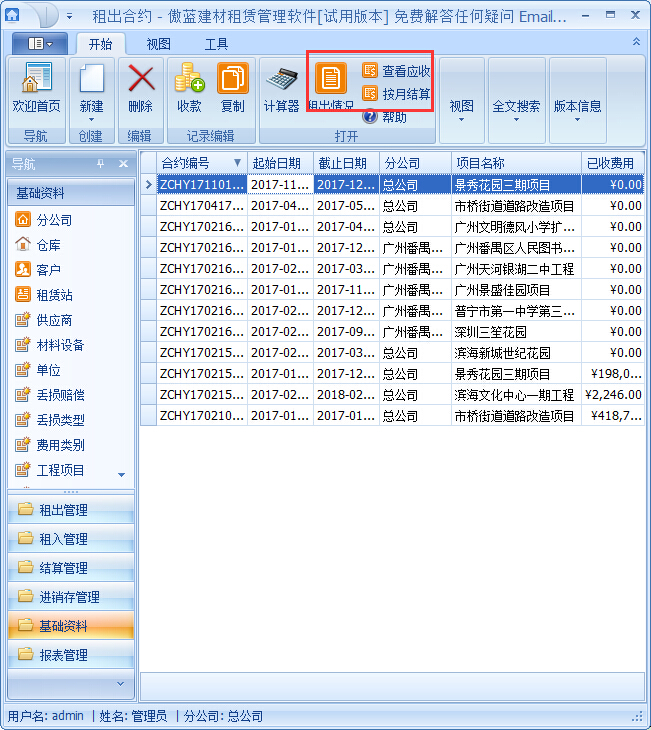Pin the 导航 panel using pushpin
The image size is (651, 730).
pyautogui.click(x=100, y=164)
